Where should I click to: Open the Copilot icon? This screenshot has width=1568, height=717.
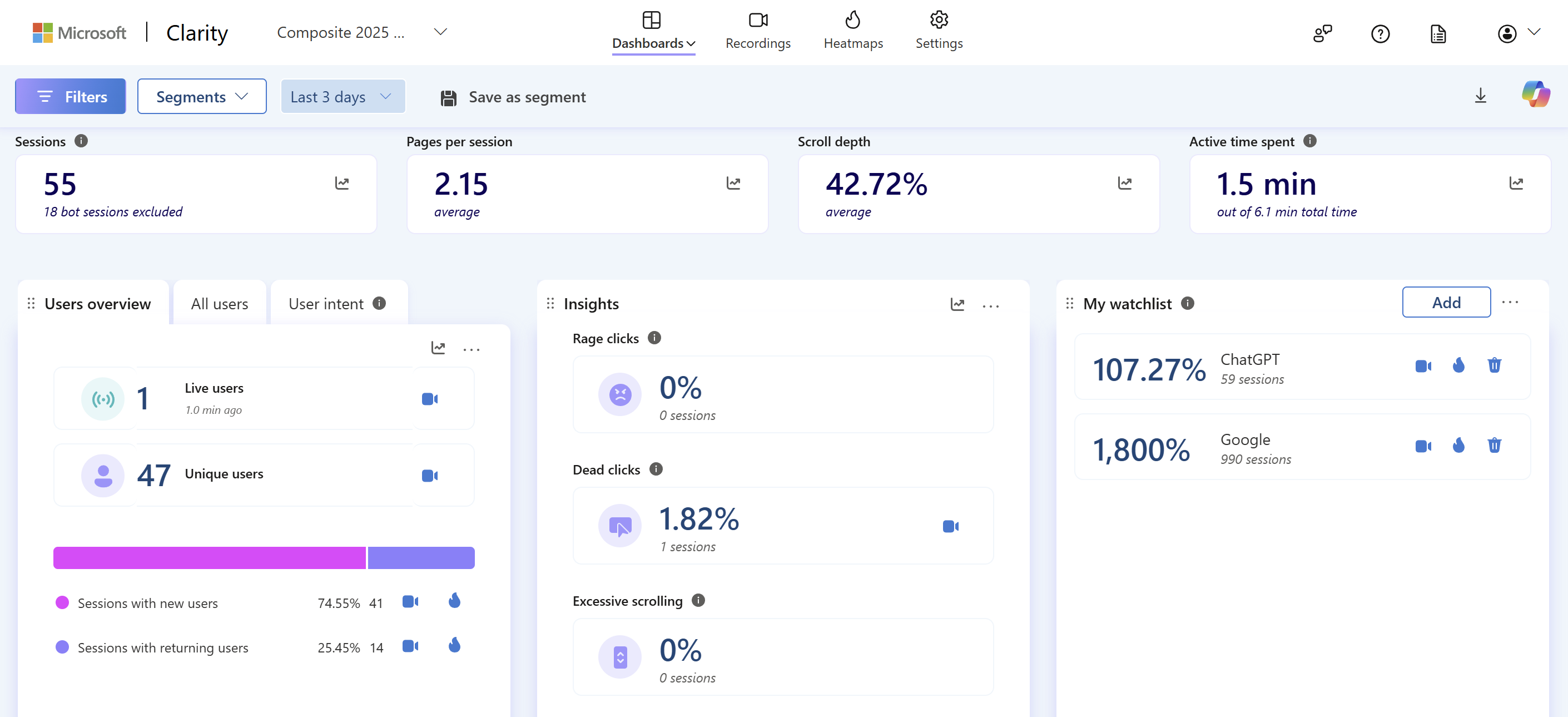pyautogui.click(x=1535, y=95)
